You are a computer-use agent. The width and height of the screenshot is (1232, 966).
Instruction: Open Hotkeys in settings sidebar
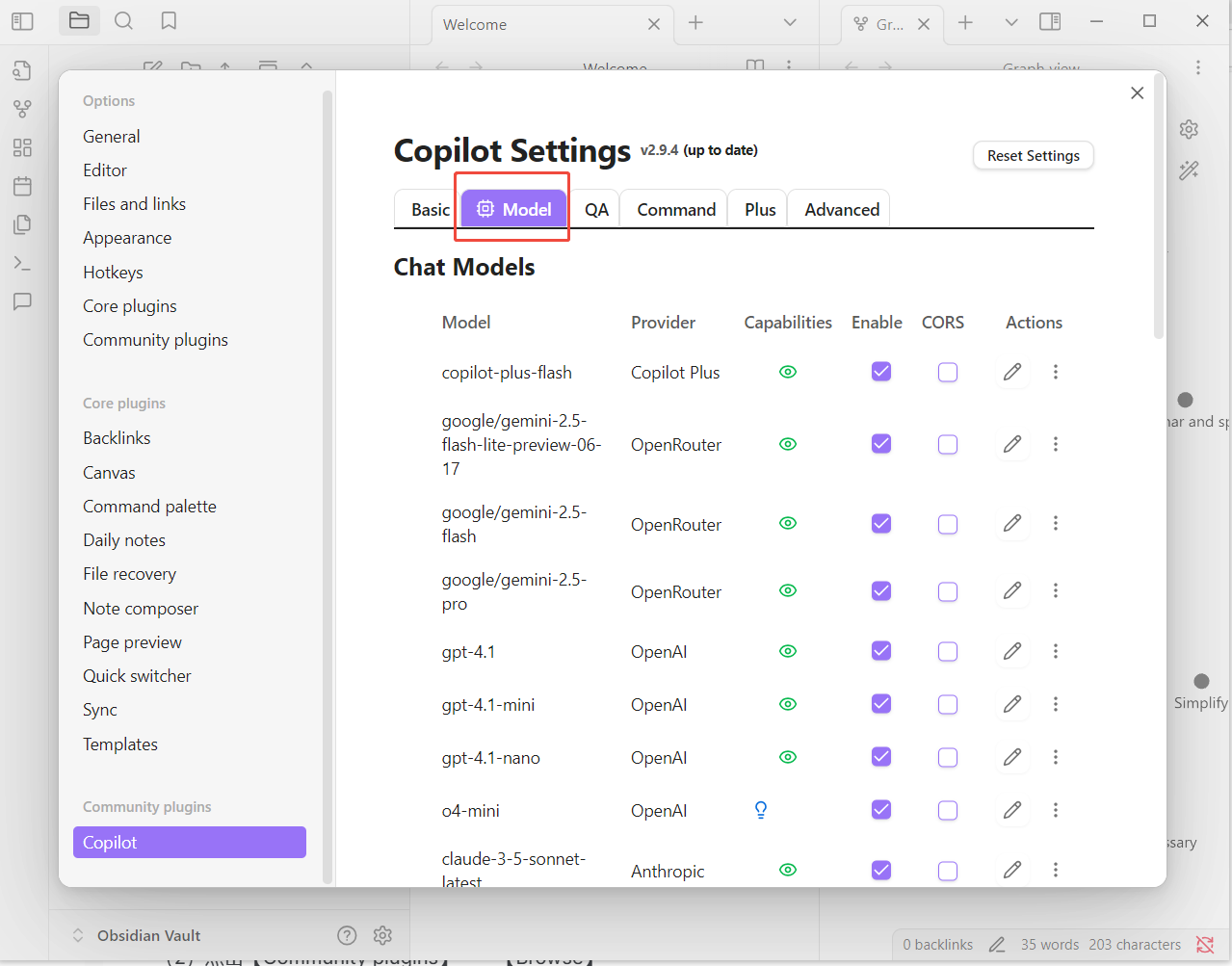[113, 272]
